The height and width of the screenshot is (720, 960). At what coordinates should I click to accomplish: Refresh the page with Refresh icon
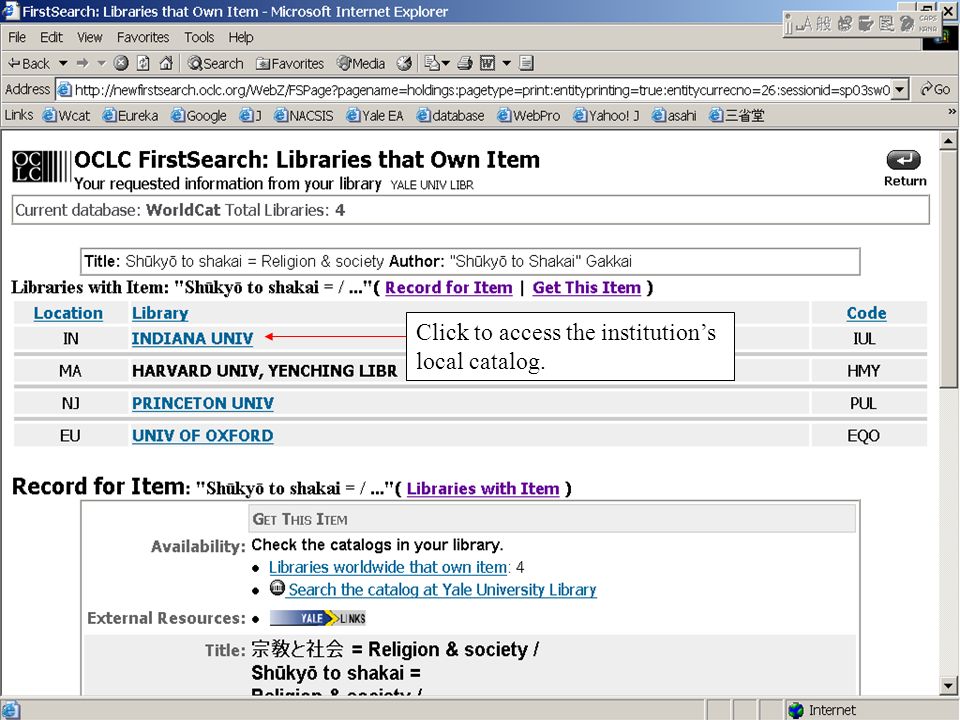143,63
